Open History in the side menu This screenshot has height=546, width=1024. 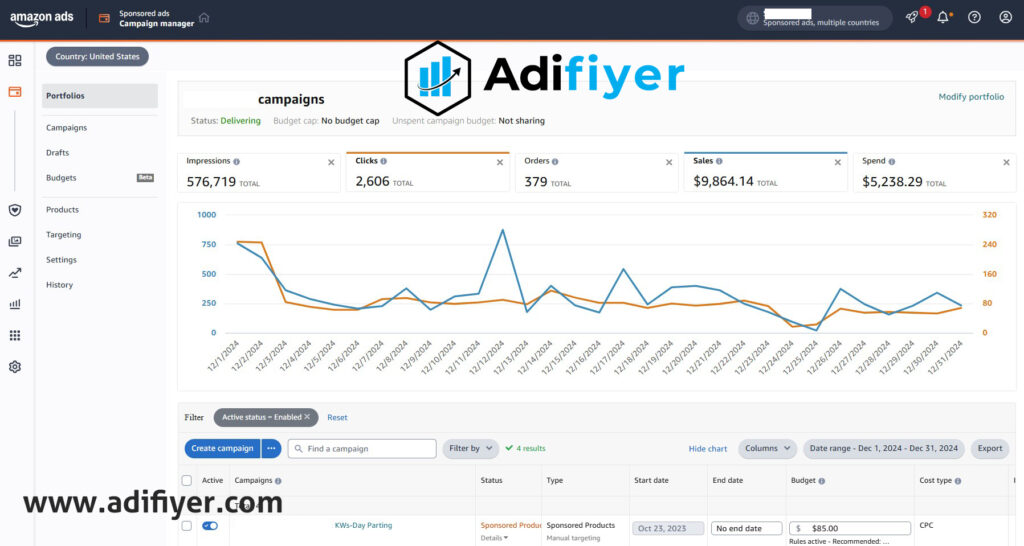(59, 285)
